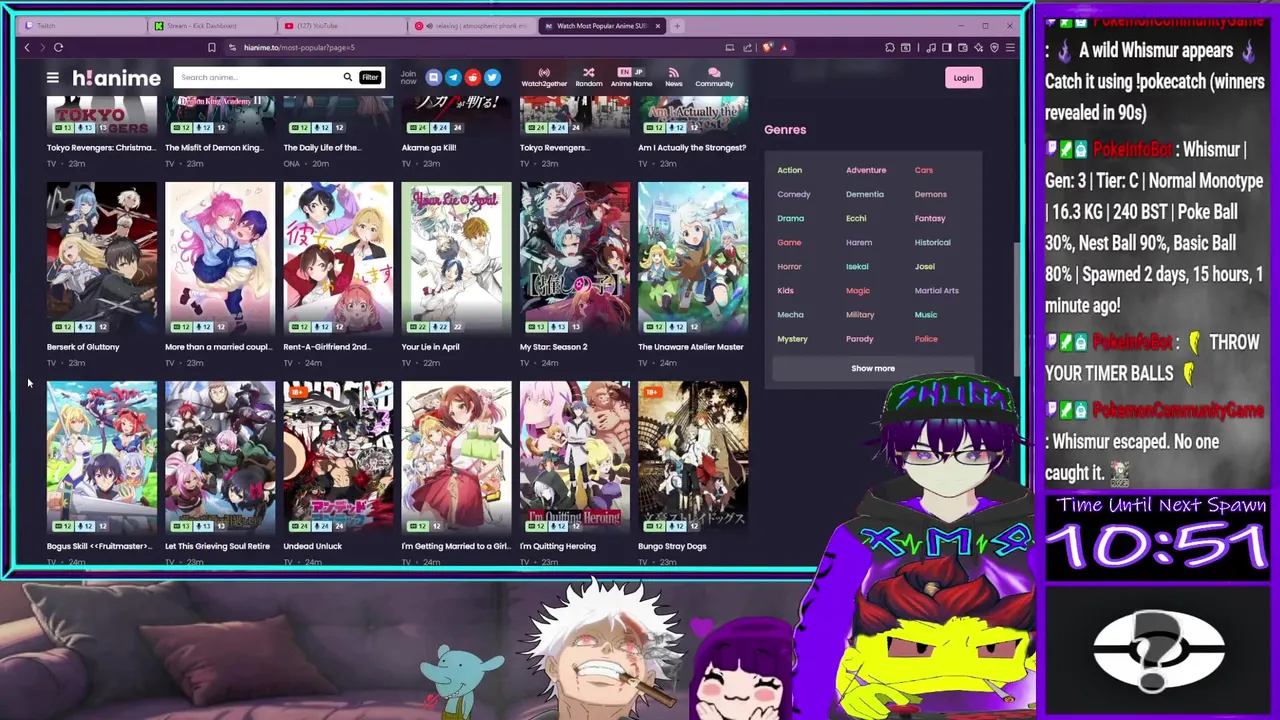Image resolution: width=1280 pixels, height=720 pixels.
Task: Click the Bogus Skill Fruitmaster title
Action: tap(99, 546)
